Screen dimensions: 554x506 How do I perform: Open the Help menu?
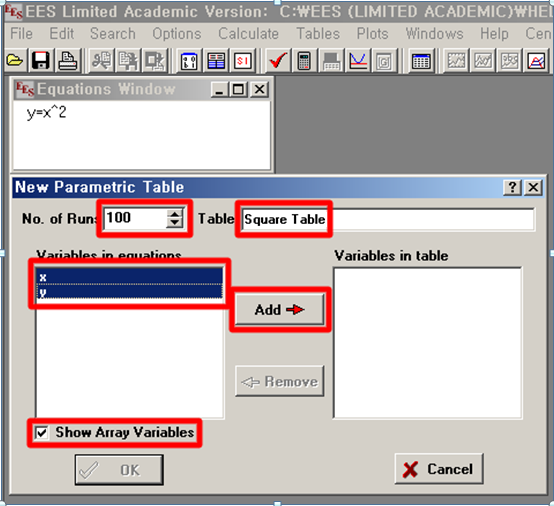tap(494, 34)
